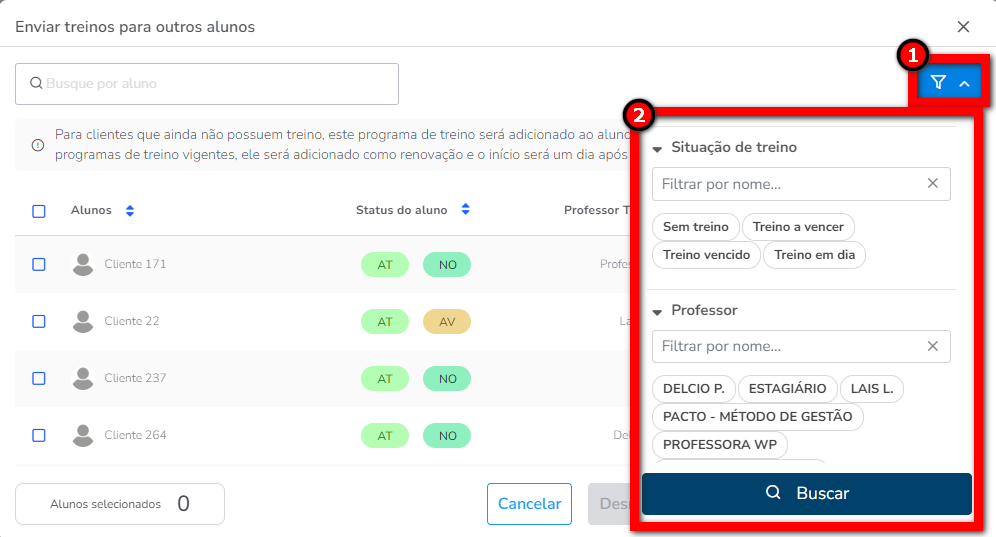Tick the checkbox for Cliente 22
The width and height of the screenshot is (996, 537).
[39, 321]
